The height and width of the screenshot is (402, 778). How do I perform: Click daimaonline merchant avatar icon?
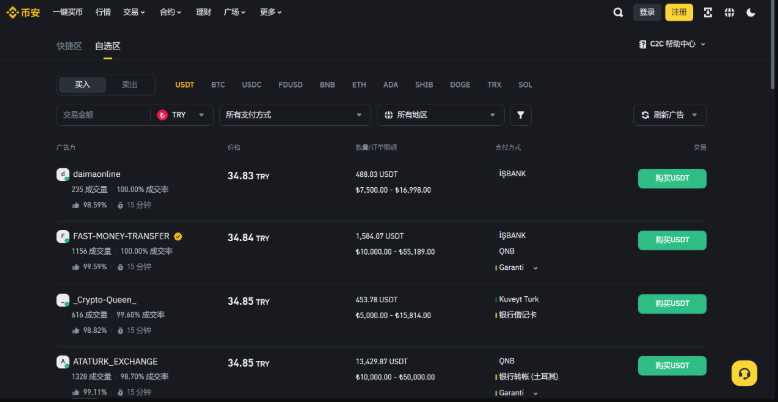pos(63,174)
